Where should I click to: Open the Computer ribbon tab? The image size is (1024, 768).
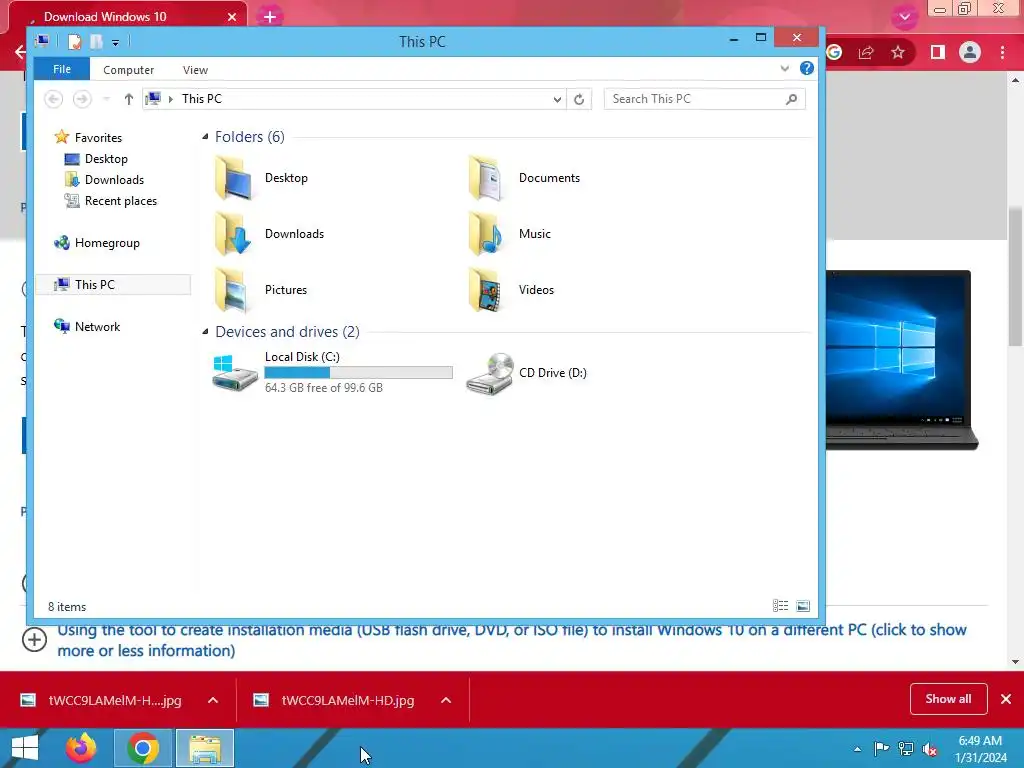click(129, 70)
